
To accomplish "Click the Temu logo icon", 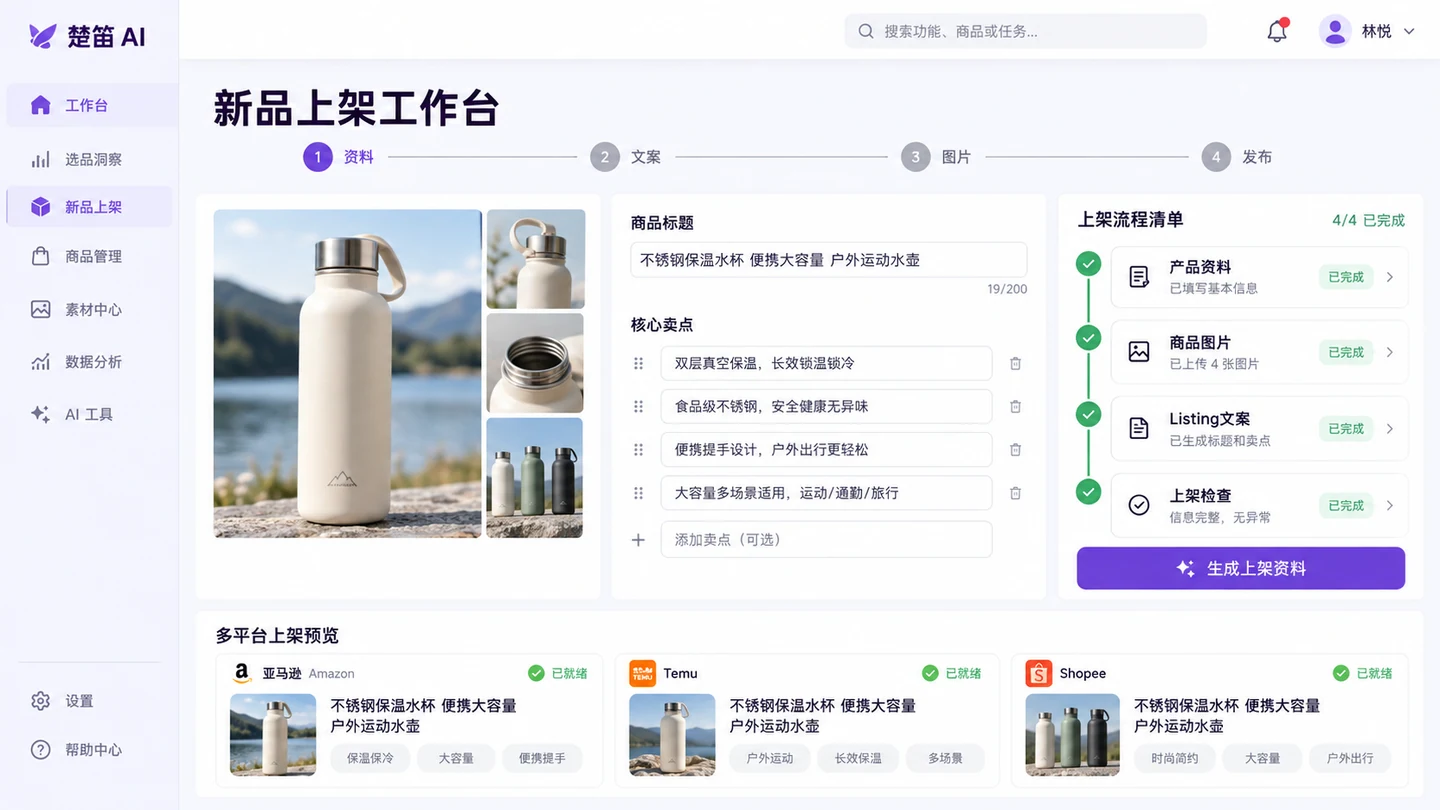I will [x=642, y=673].
